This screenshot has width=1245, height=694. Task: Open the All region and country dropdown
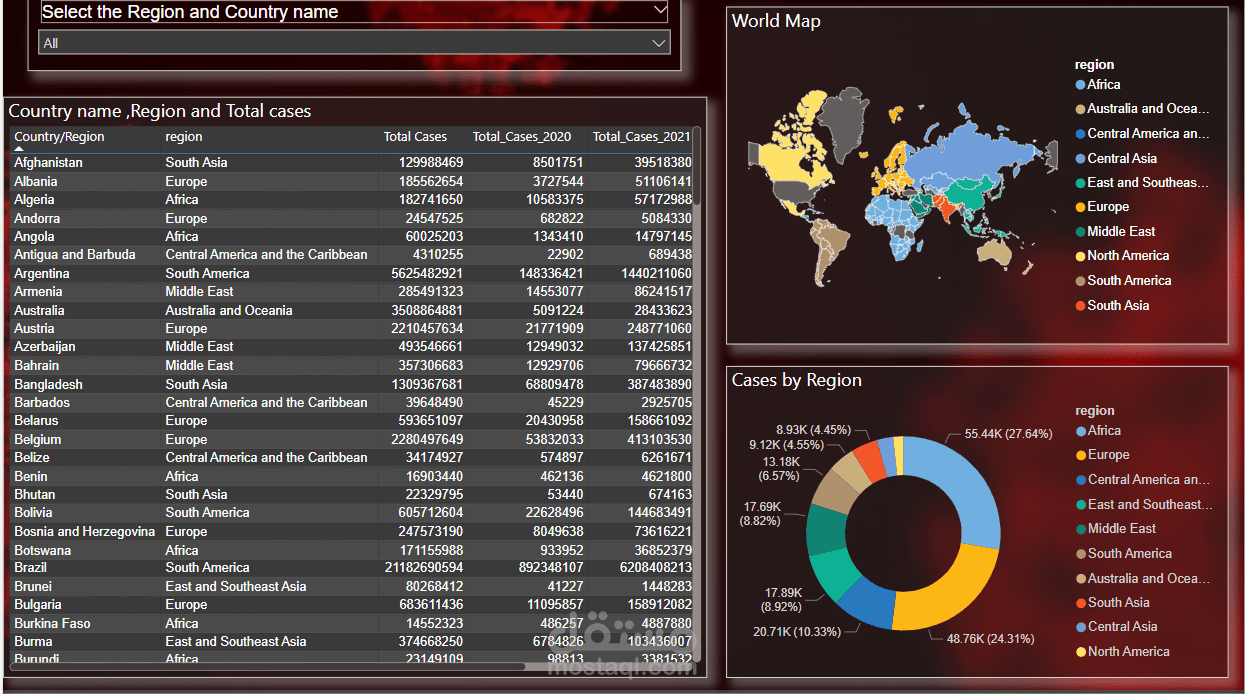(354, 43)
